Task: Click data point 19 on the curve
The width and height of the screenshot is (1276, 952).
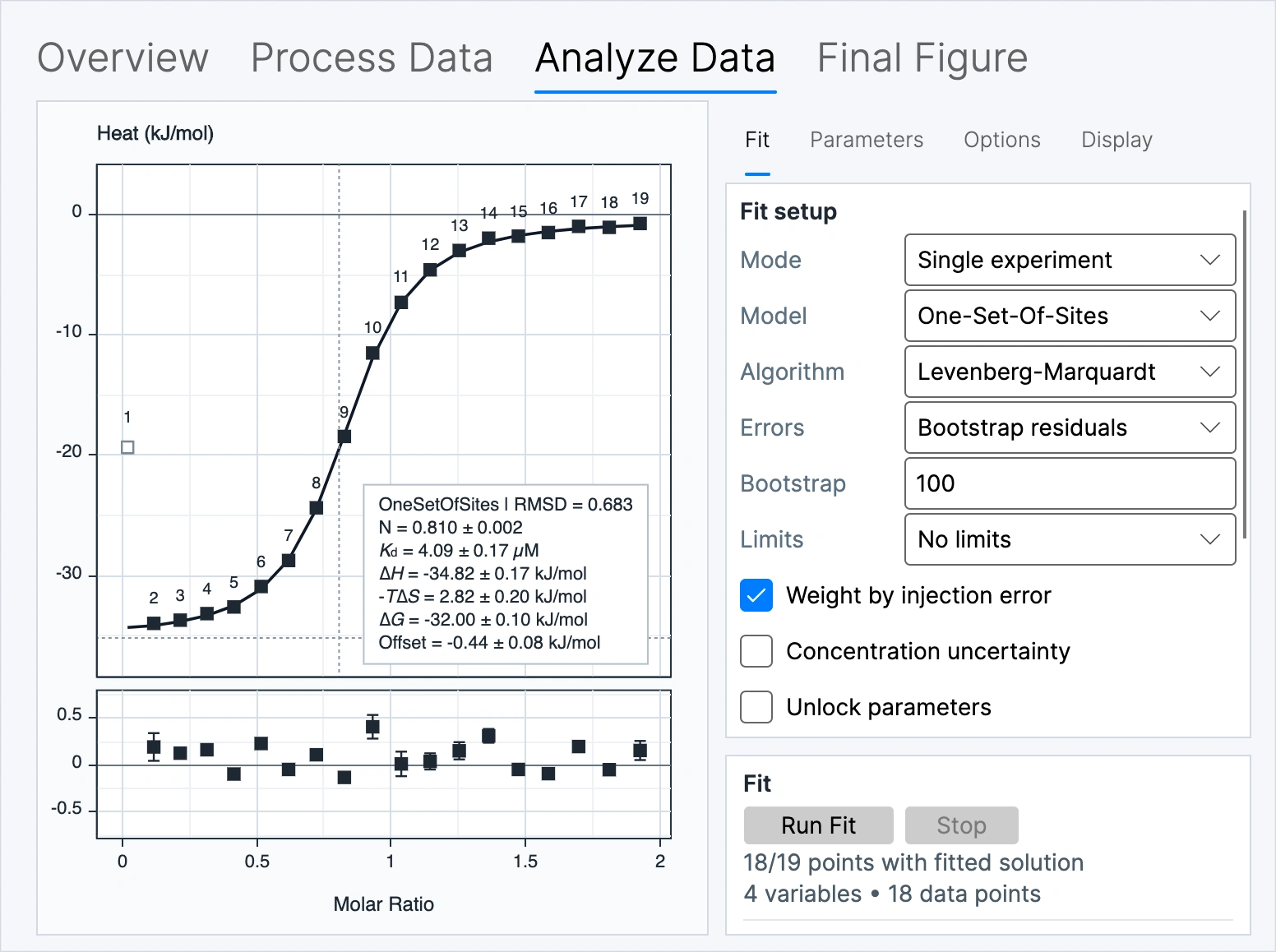Action: click(x=640, y=224)
